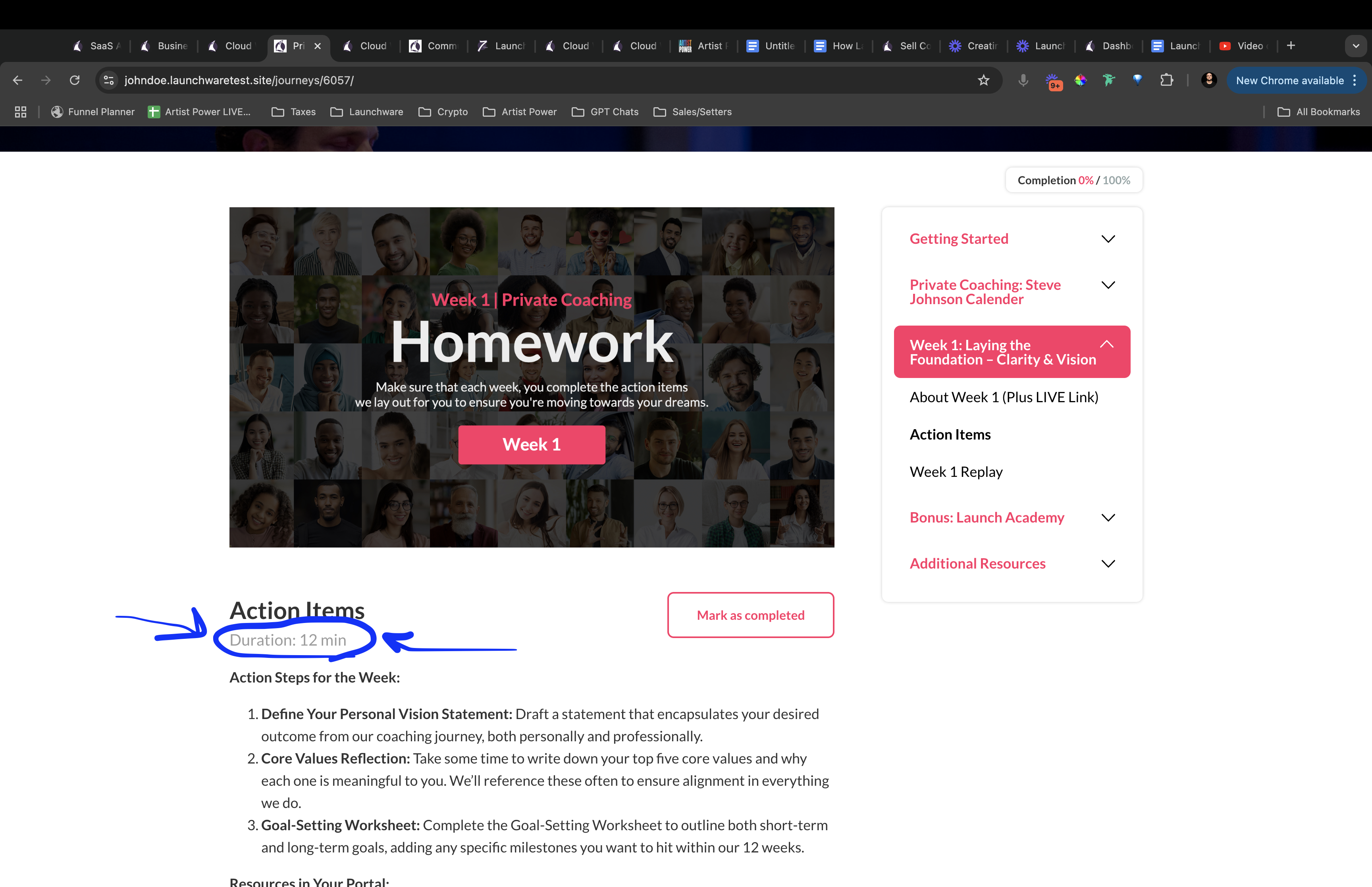The height and width of the screenshot is (887, 1372).
Task: Reload the page with refresh icon
Action: (x=74, y=80)
